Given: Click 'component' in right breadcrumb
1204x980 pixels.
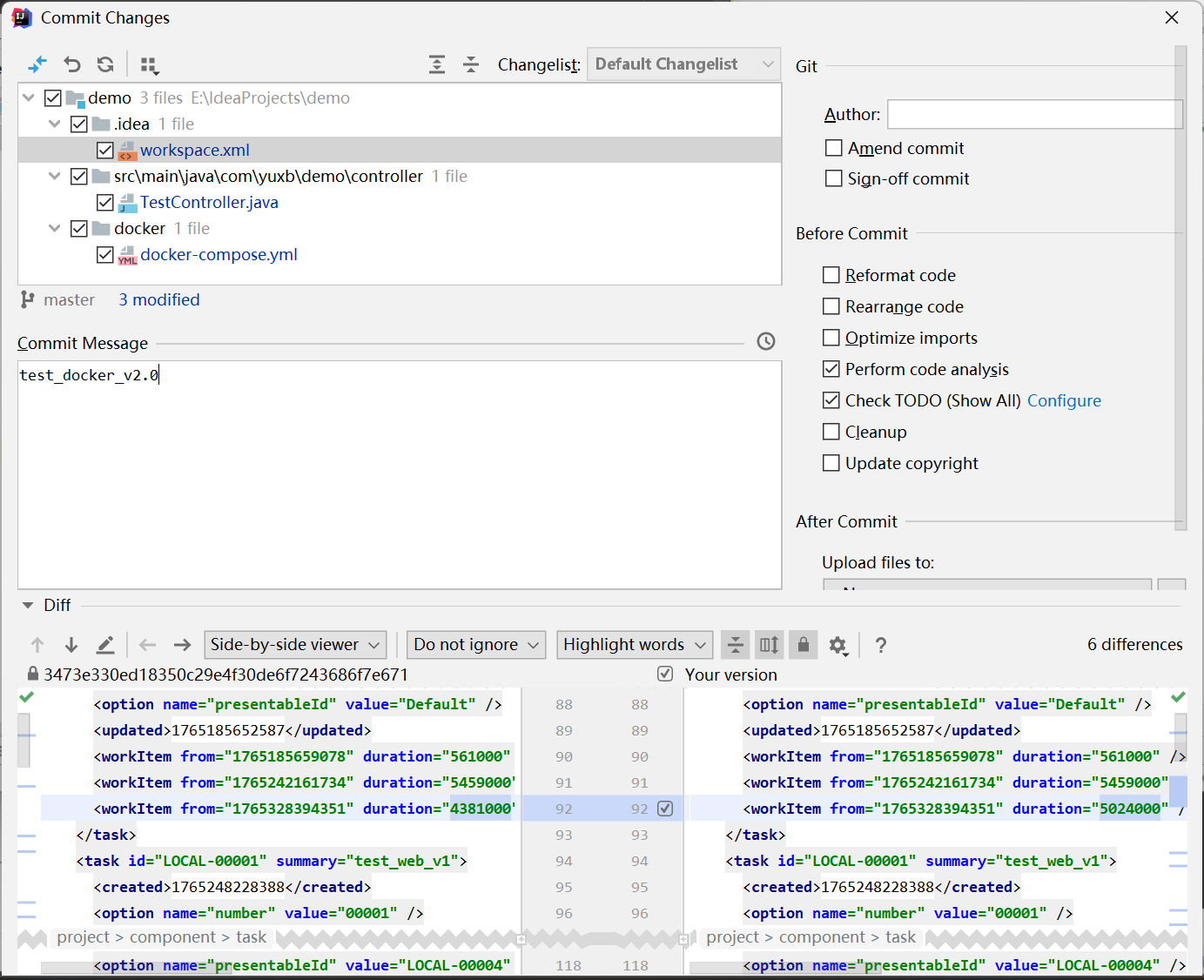Looking at the screenshot, I should 822,937.
